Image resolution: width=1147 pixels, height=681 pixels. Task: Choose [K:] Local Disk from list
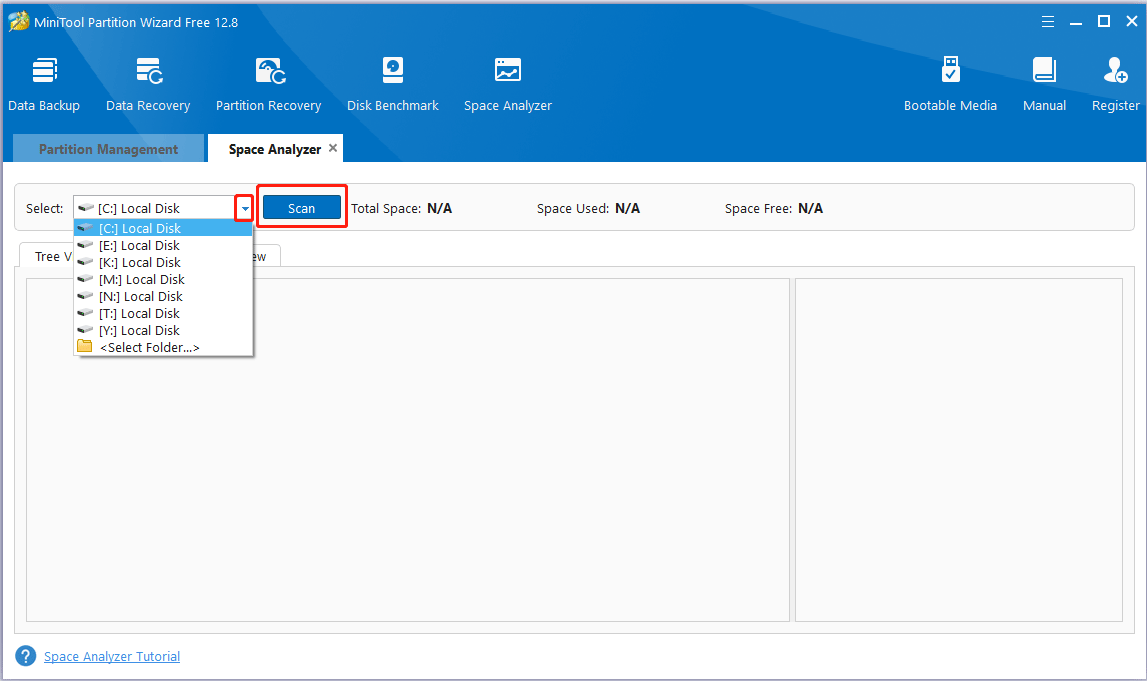click(x=163, y=262)
